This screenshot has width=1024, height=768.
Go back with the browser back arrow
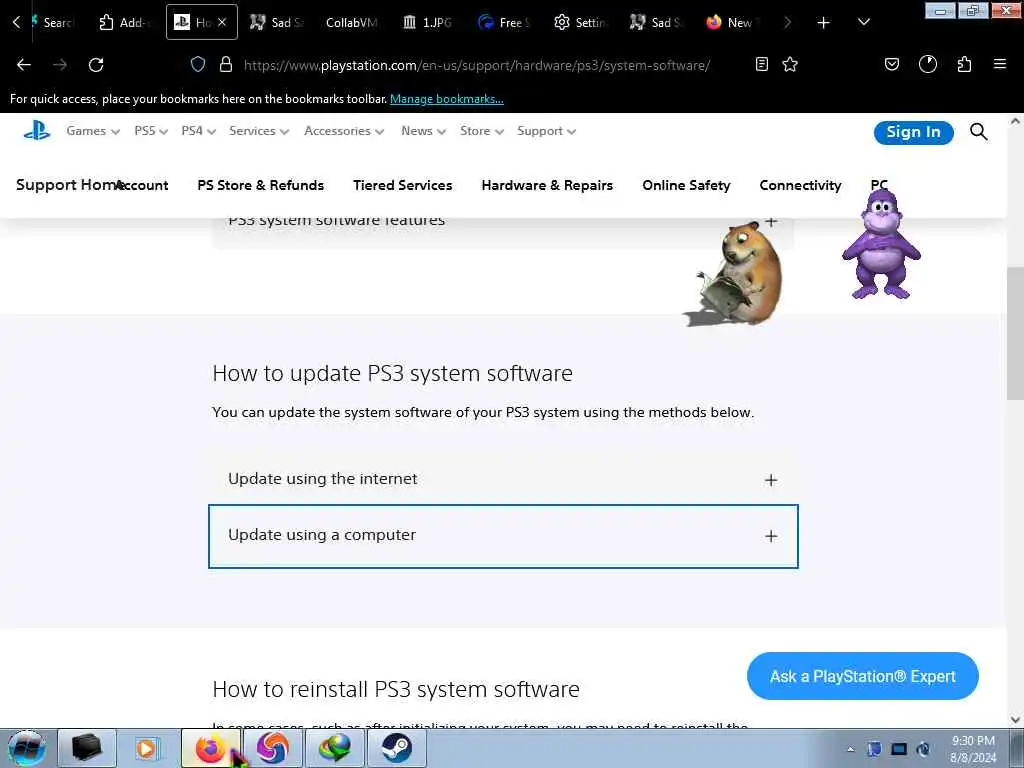(x=24, y=65)
